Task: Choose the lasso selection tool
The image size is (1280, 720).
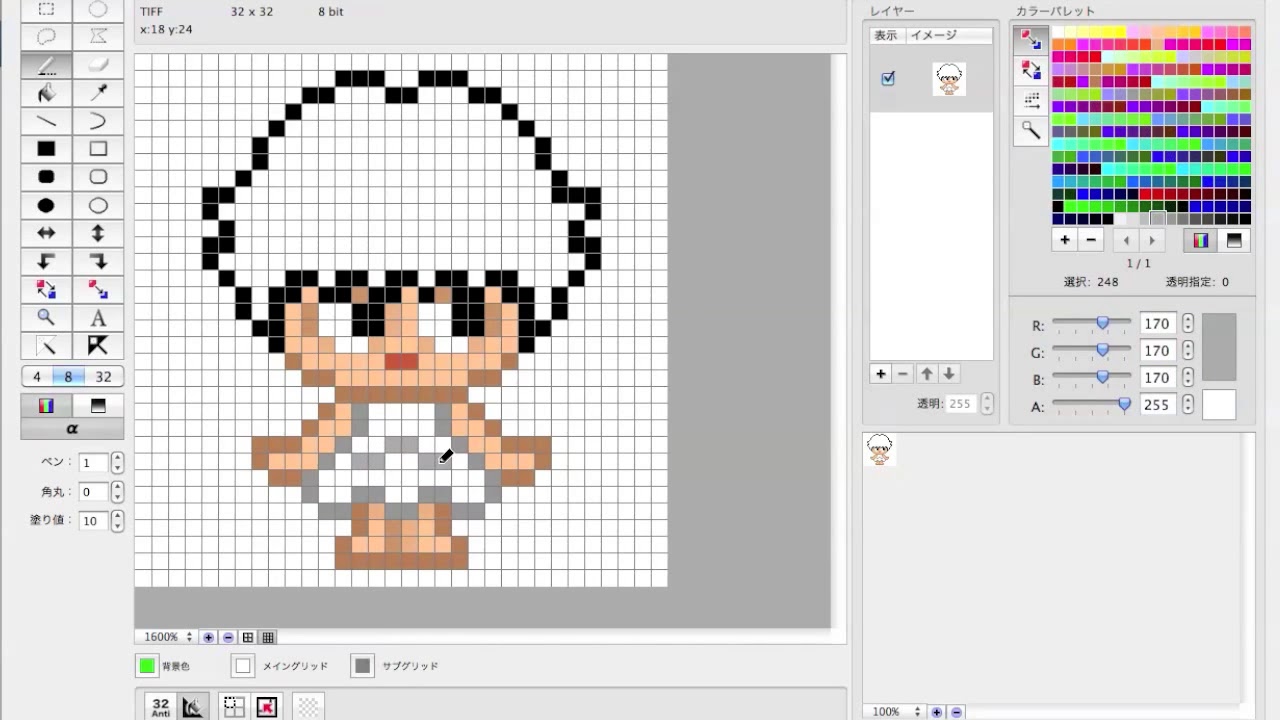Action: click(x=46, y=37)
